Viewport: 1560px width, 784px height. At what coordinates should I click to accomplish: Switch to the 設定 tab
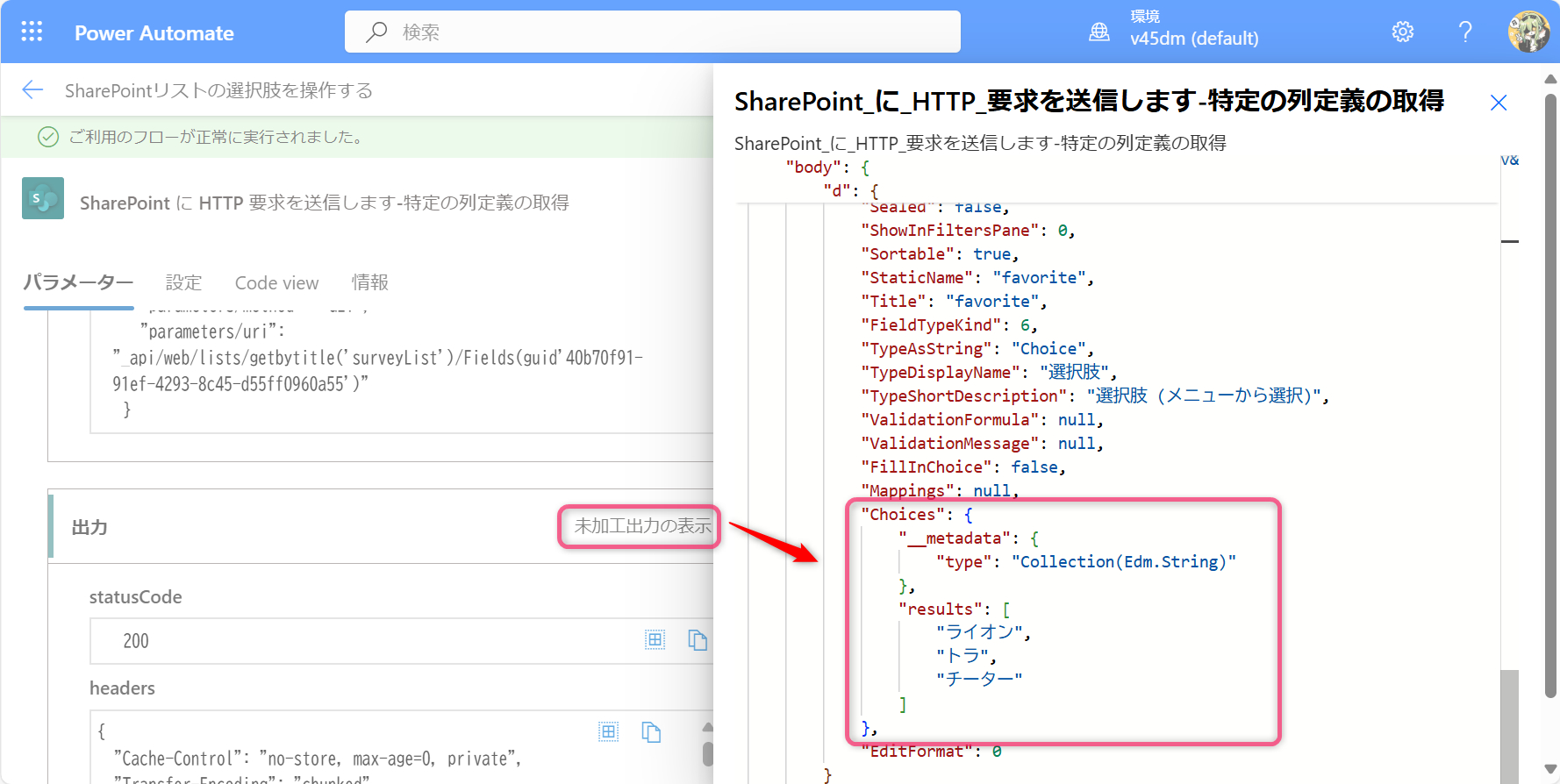point(183,282)
